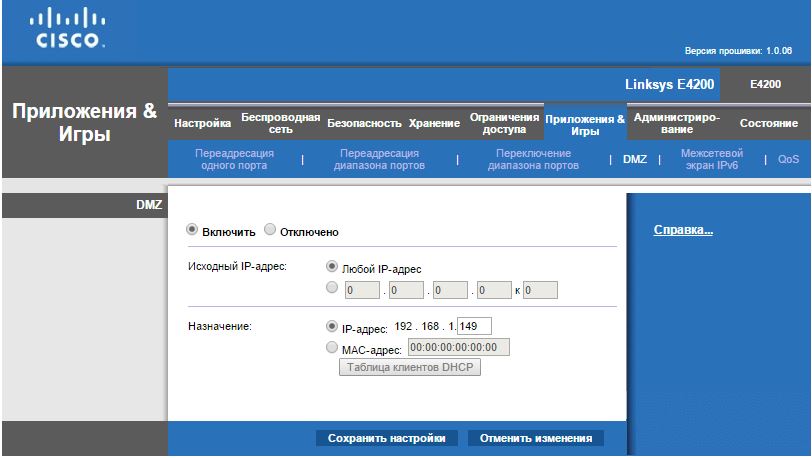Click Сохранить настройки button
This screenshot has height=458, width=812.
click(x=387, y=438)
